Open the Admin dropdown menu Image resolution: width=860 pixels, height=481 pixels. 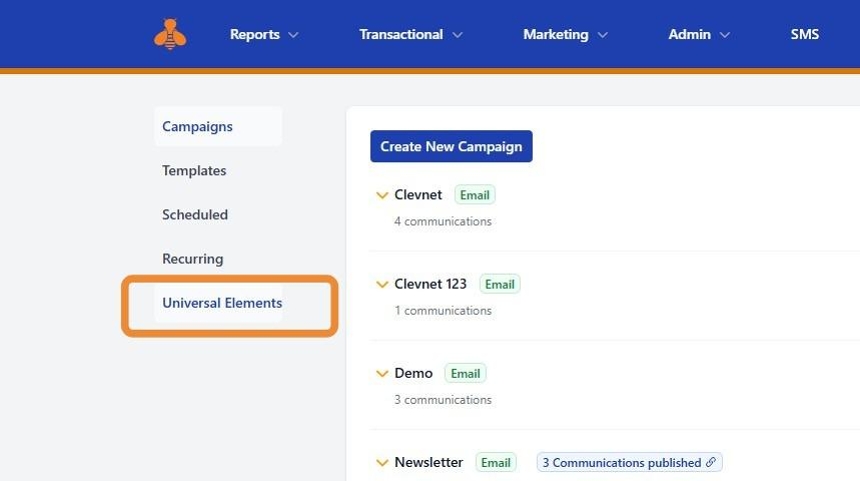tap(699, 34)
